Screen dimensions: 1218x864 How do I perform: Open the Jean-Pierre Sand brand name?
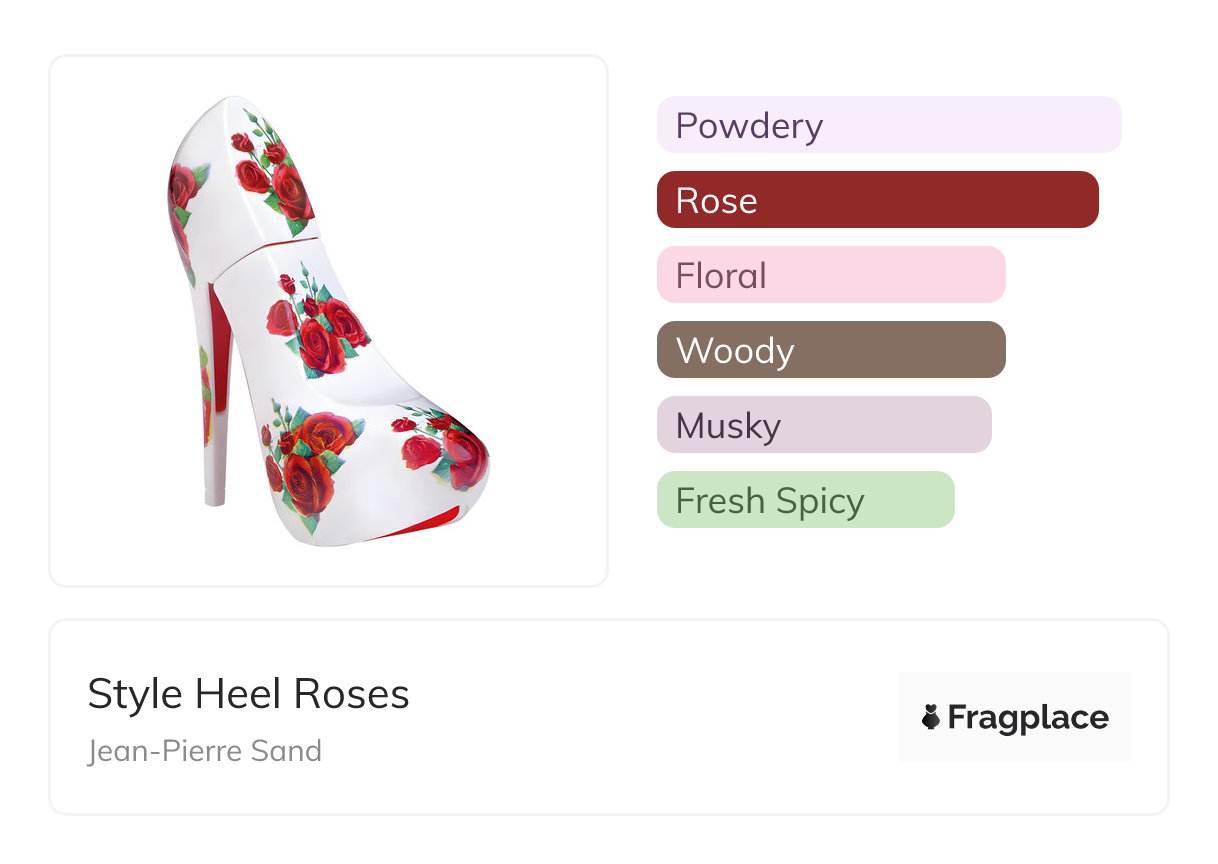coord(205,750)
